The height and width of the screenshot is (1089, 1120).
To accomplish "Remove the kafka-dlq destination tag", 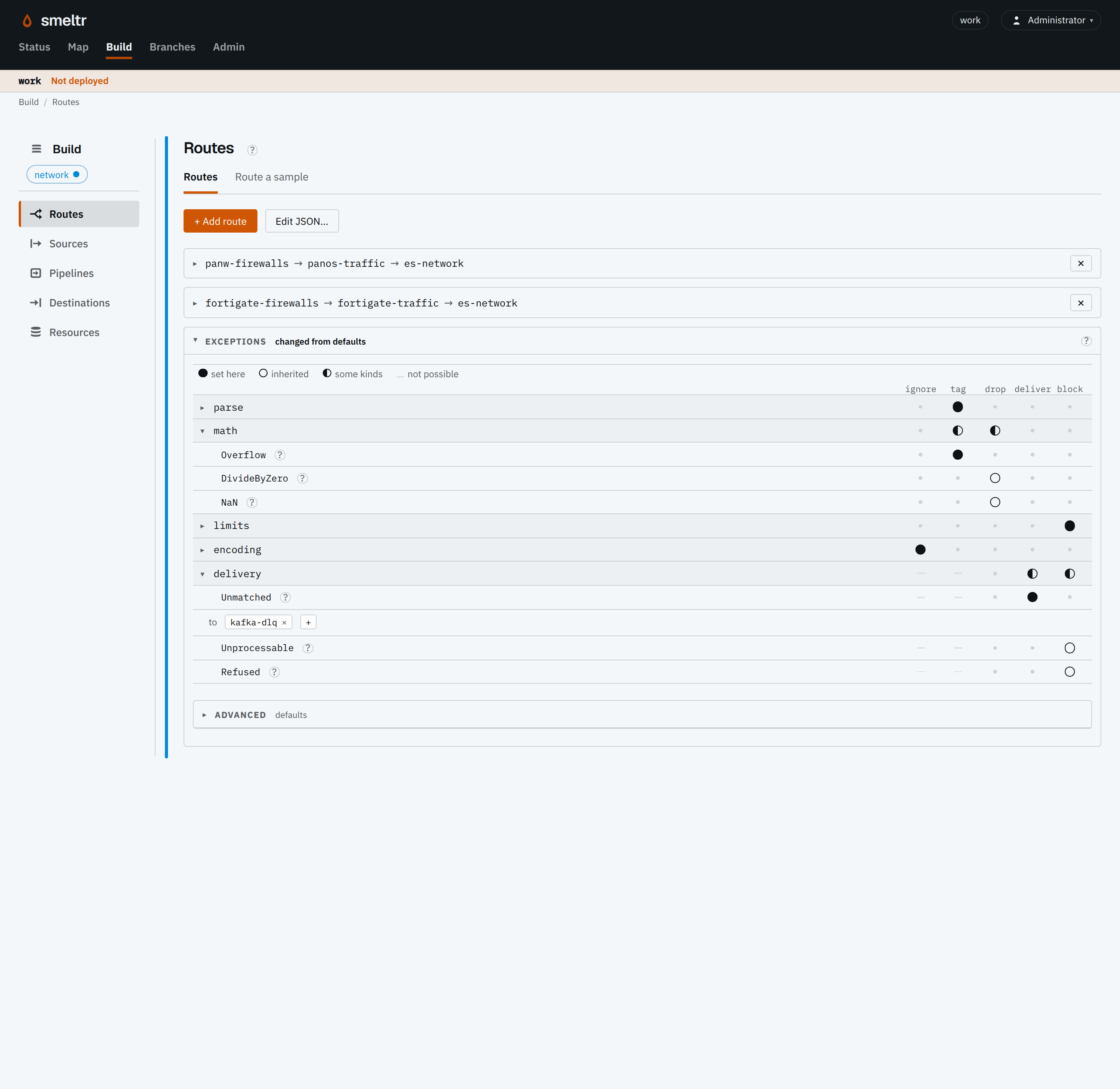I will tap(284, 622).
